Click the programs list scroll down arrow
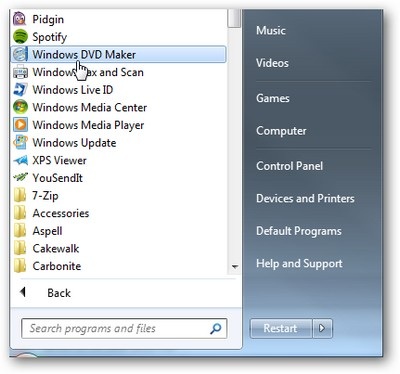The image size is (400, 374). point(235,267)
